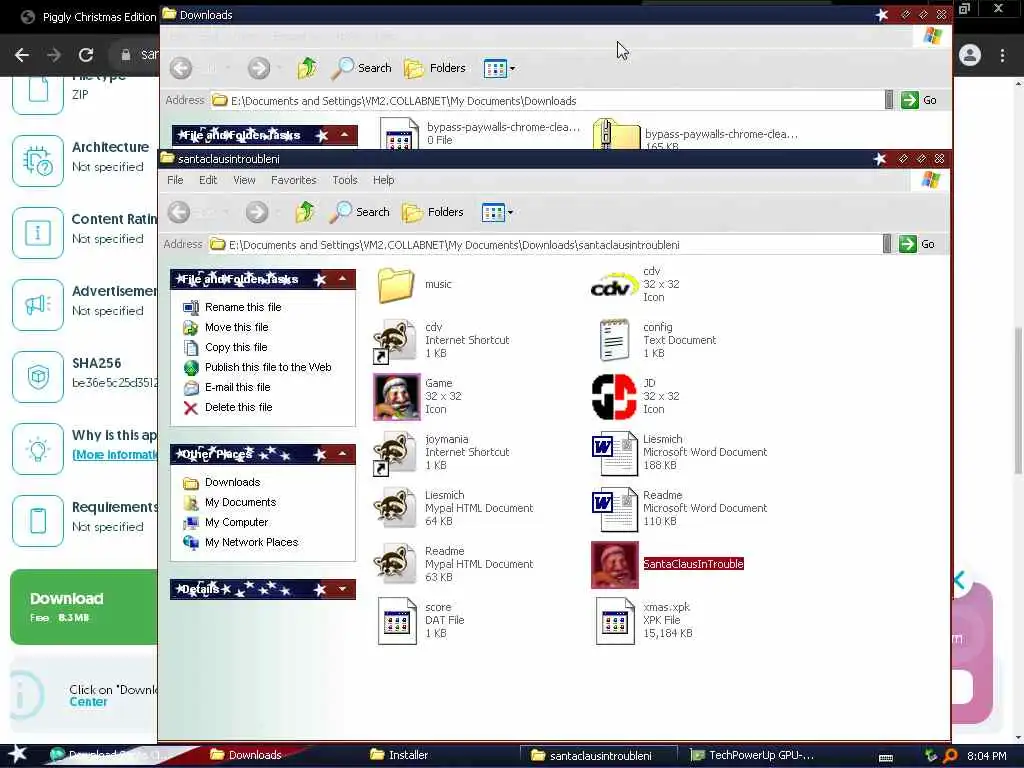Collapse File and Folder Tasks in Downloads window
This screenshot has height=768, width=1024.
click(345, 135)
